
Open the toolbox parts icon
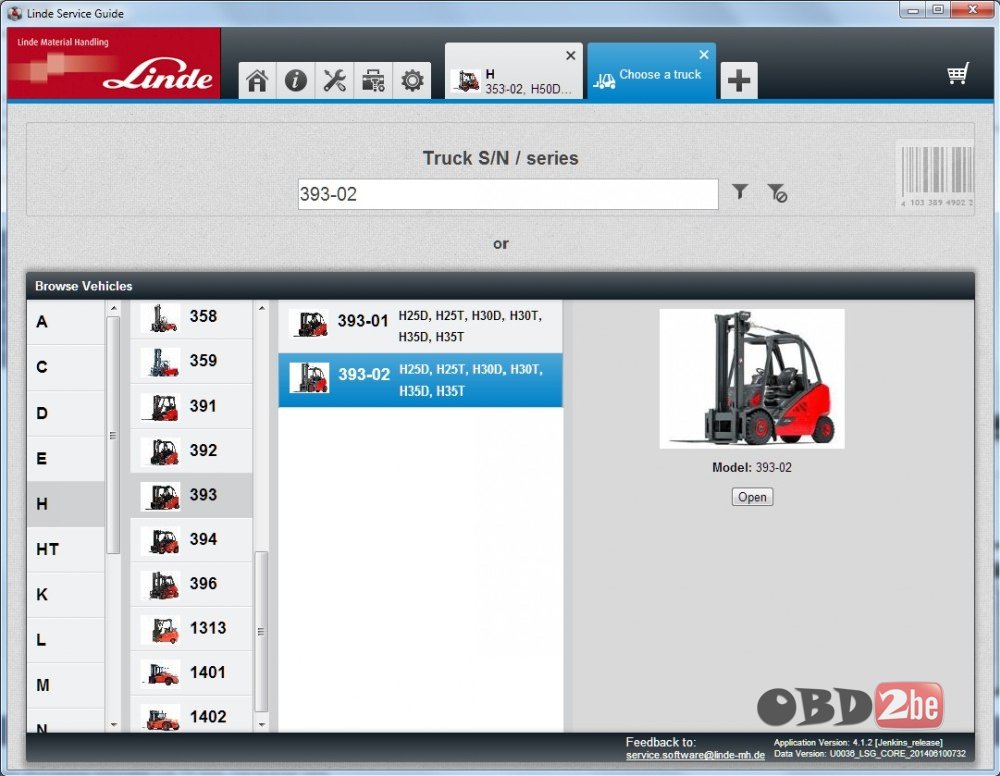[x=373, y=81]
